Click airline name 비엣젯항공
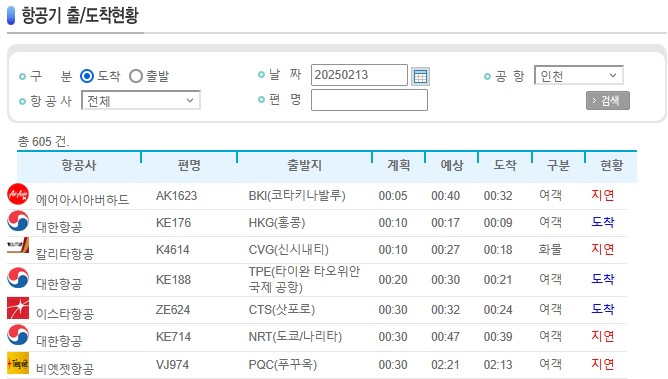This screenshot has height=379, width=668. pyautogui.click(x=65, y=369)
